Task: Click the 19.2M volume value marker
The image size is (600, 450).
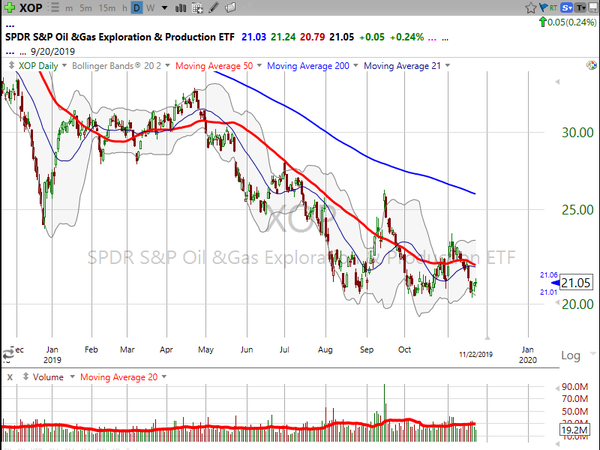Action: coord(574,430)
